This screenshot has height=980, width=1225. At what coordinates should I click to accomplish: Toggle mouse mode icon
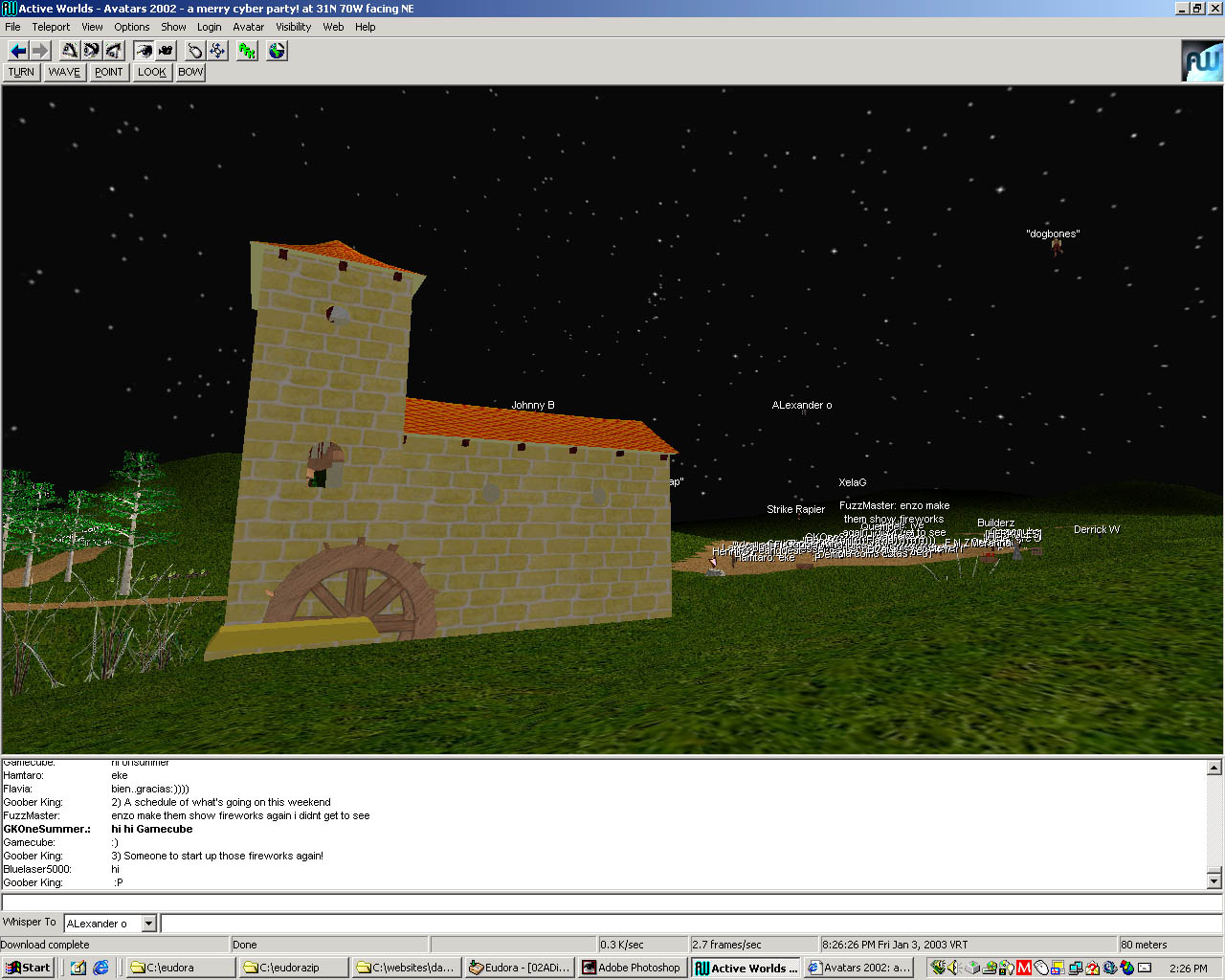(x=195, y=51)
